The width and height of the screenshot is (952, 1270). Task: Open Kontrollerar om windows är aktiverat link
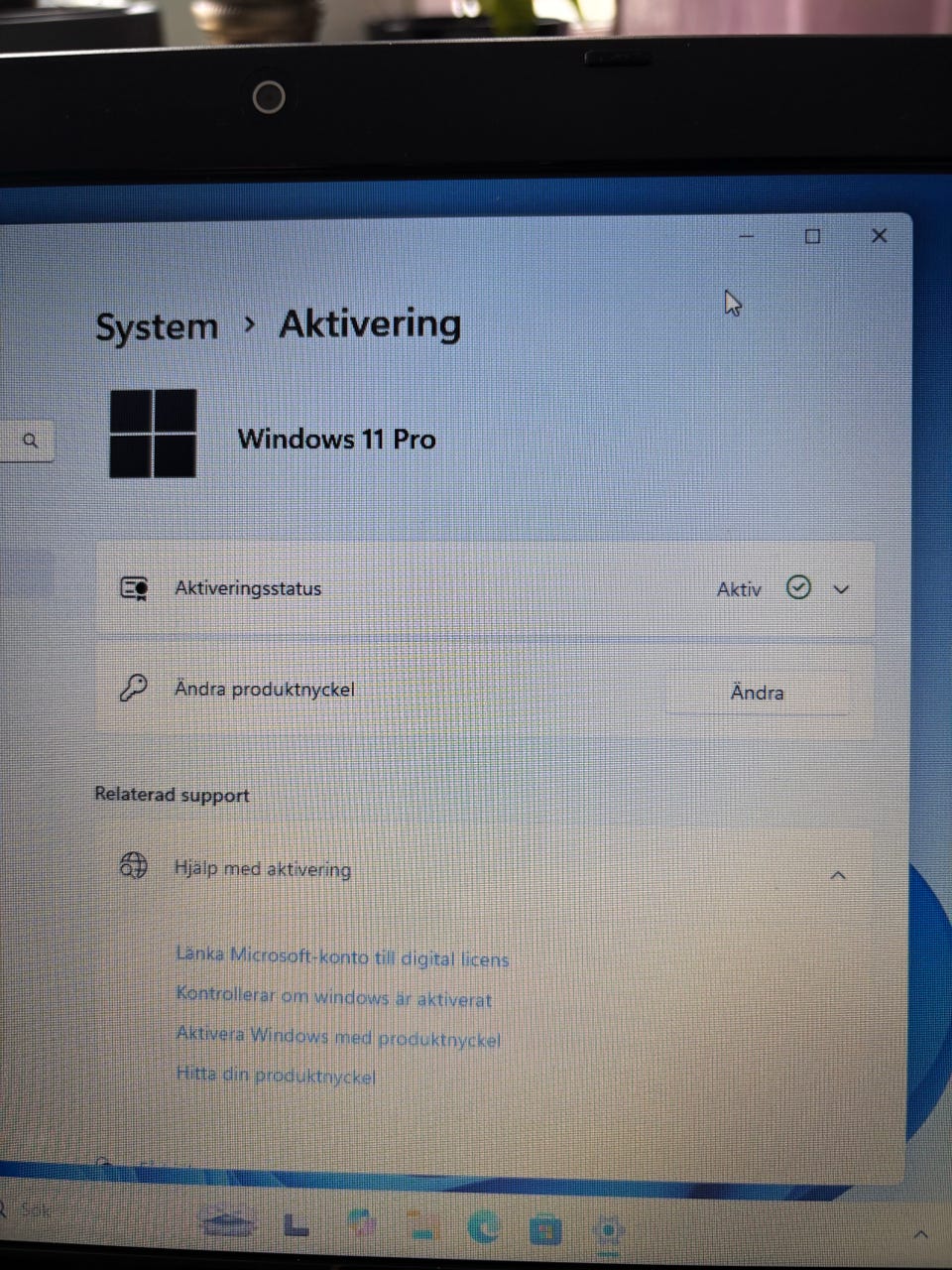333,996
